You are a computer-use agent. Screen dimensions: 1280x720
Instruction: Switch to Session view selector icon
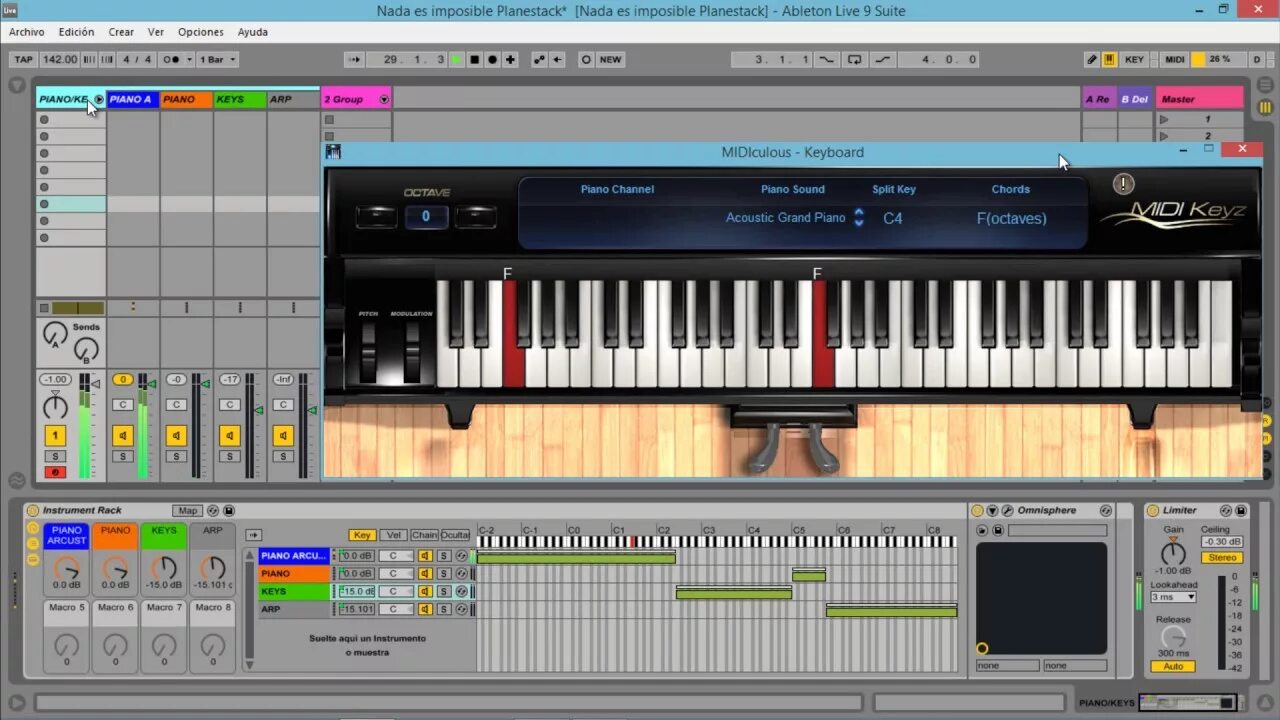click(1265, 107)
